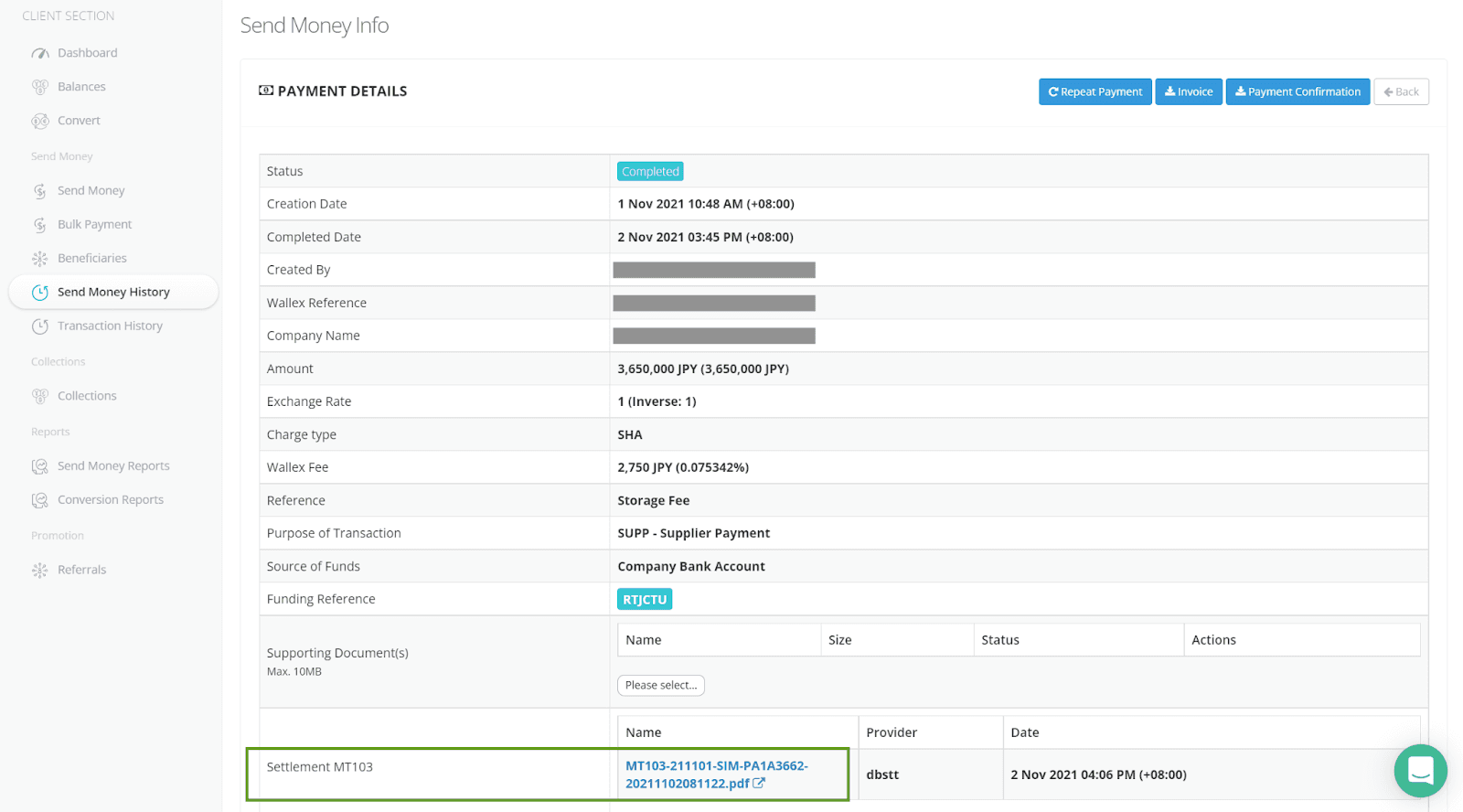
Task: Click the Completed status badge
Action: [650, 171]
